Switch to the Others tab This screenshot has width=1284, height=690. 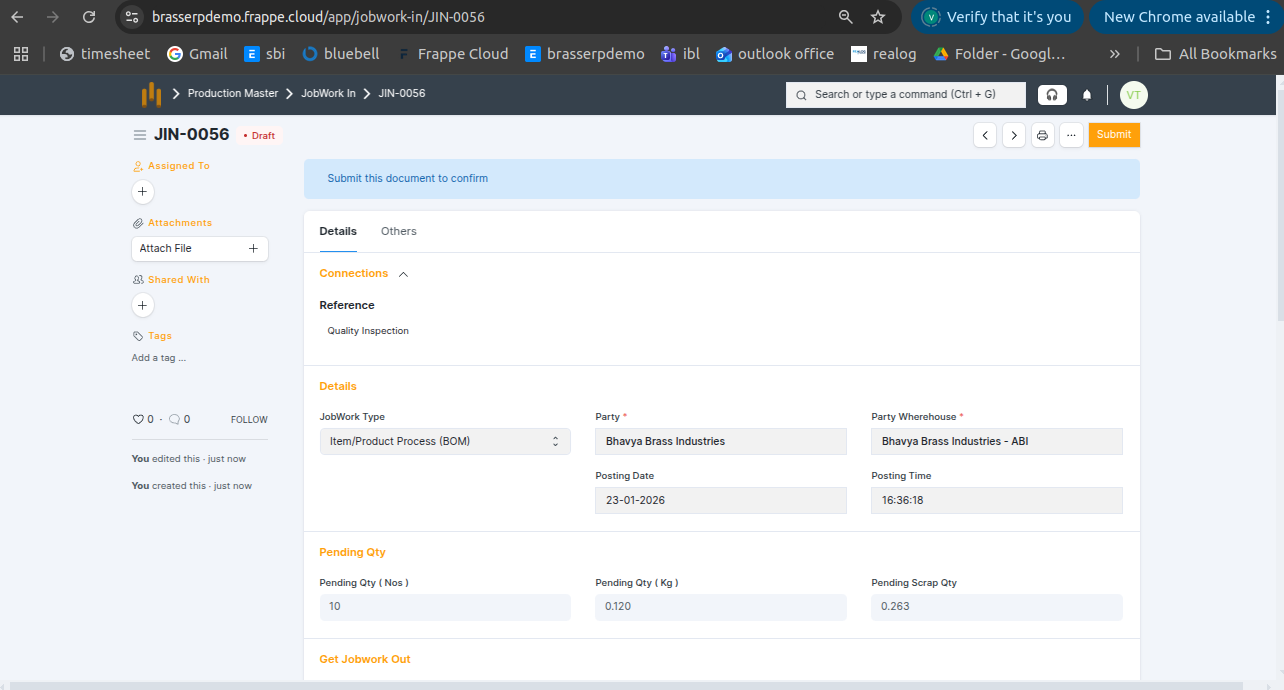[x=398, y=231]
